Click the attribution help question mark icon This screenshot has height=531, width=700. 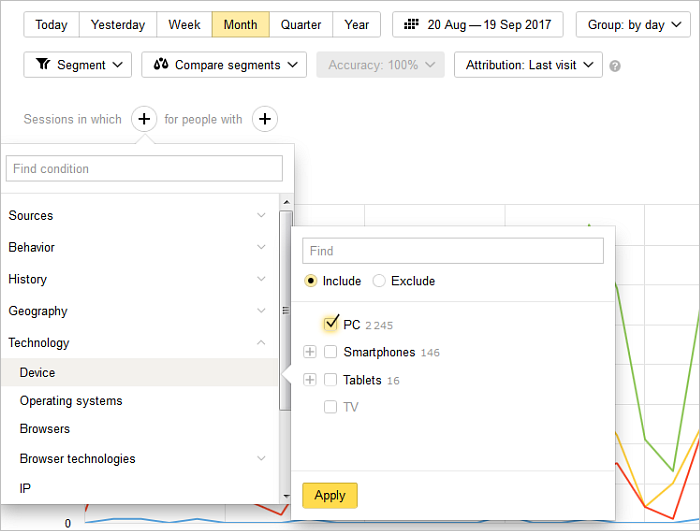(x=615, y=66)
